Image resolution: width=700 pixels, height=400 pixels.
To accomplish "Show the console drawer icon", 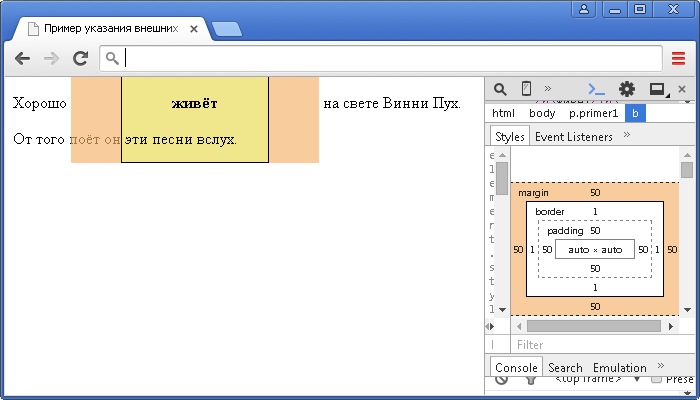I will (597, 89).
